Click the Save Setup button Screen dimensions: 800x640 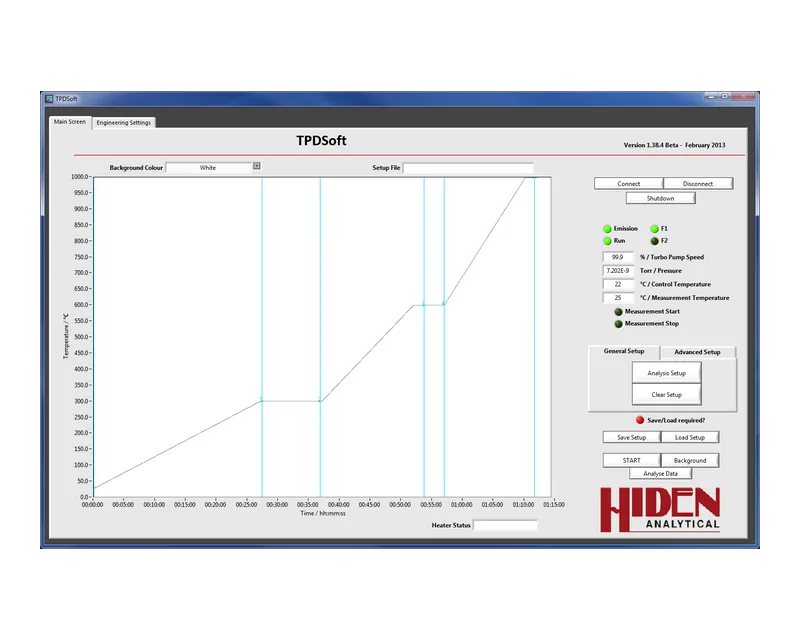[x=632, y=437]
